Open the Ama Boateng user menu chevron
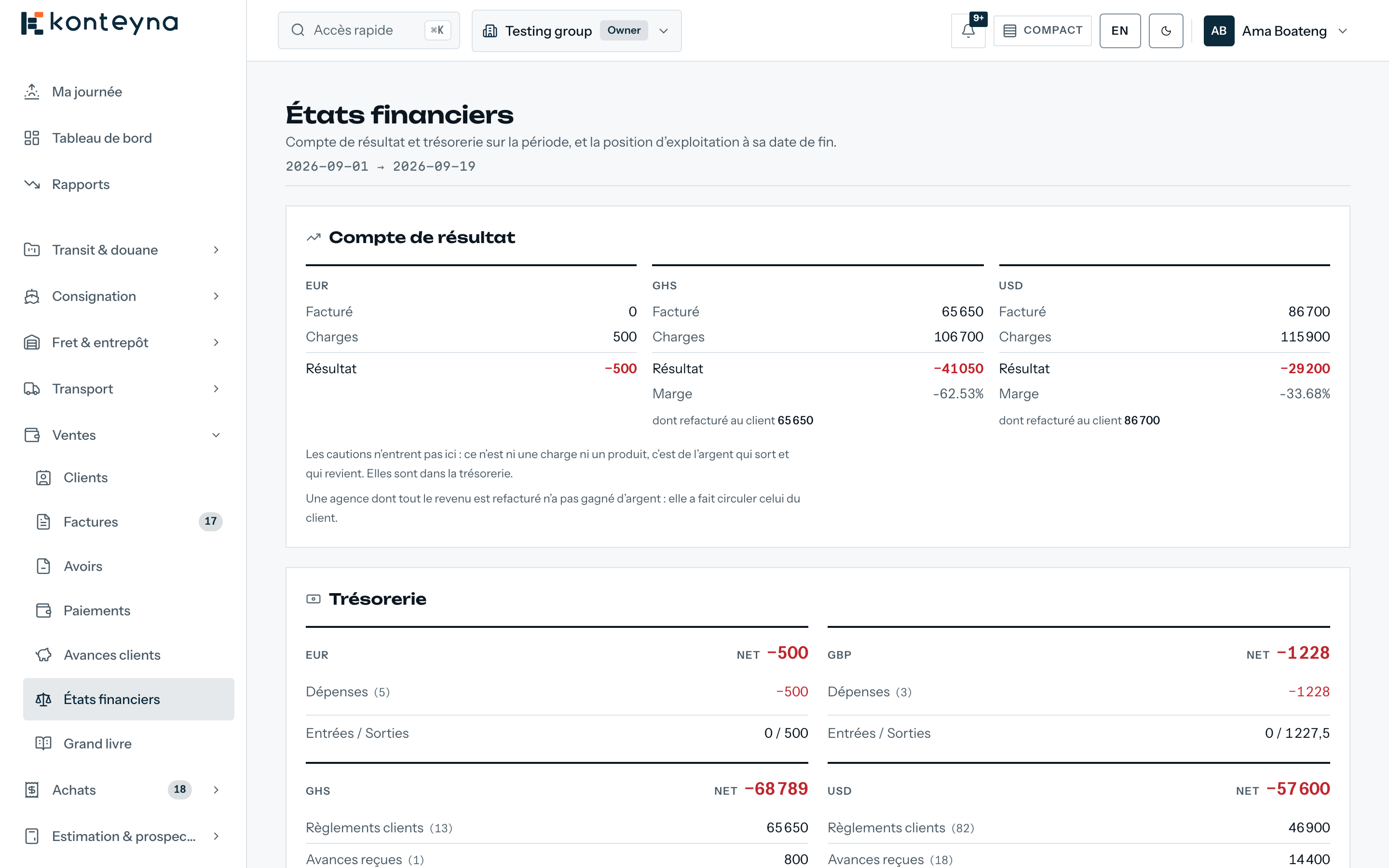The image size is (1389, 868). tap(1343, 31)
